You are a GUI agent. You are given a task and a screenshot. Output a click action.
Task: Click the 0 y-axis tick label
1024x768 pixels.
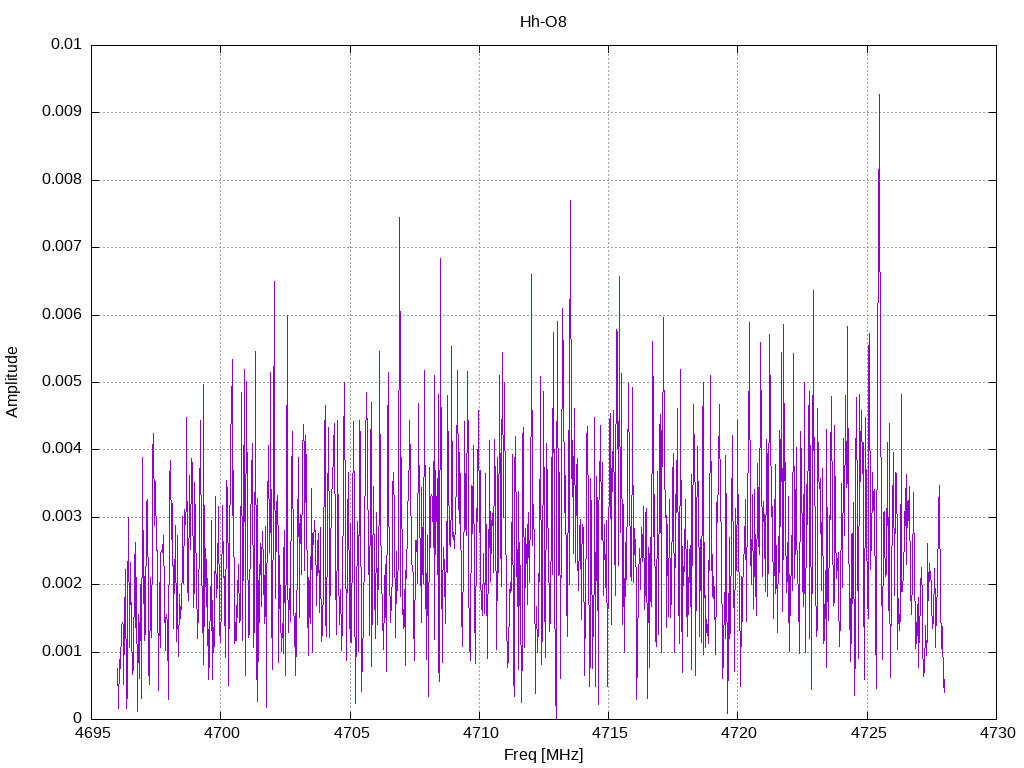tap(77, 719)
